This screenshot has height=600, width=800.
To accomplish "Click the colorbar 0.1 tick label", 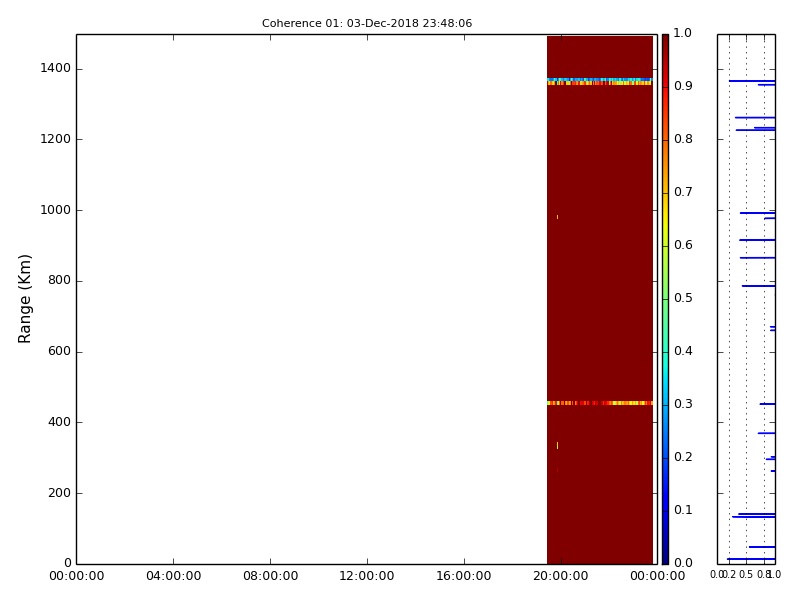I will point(683,510).
